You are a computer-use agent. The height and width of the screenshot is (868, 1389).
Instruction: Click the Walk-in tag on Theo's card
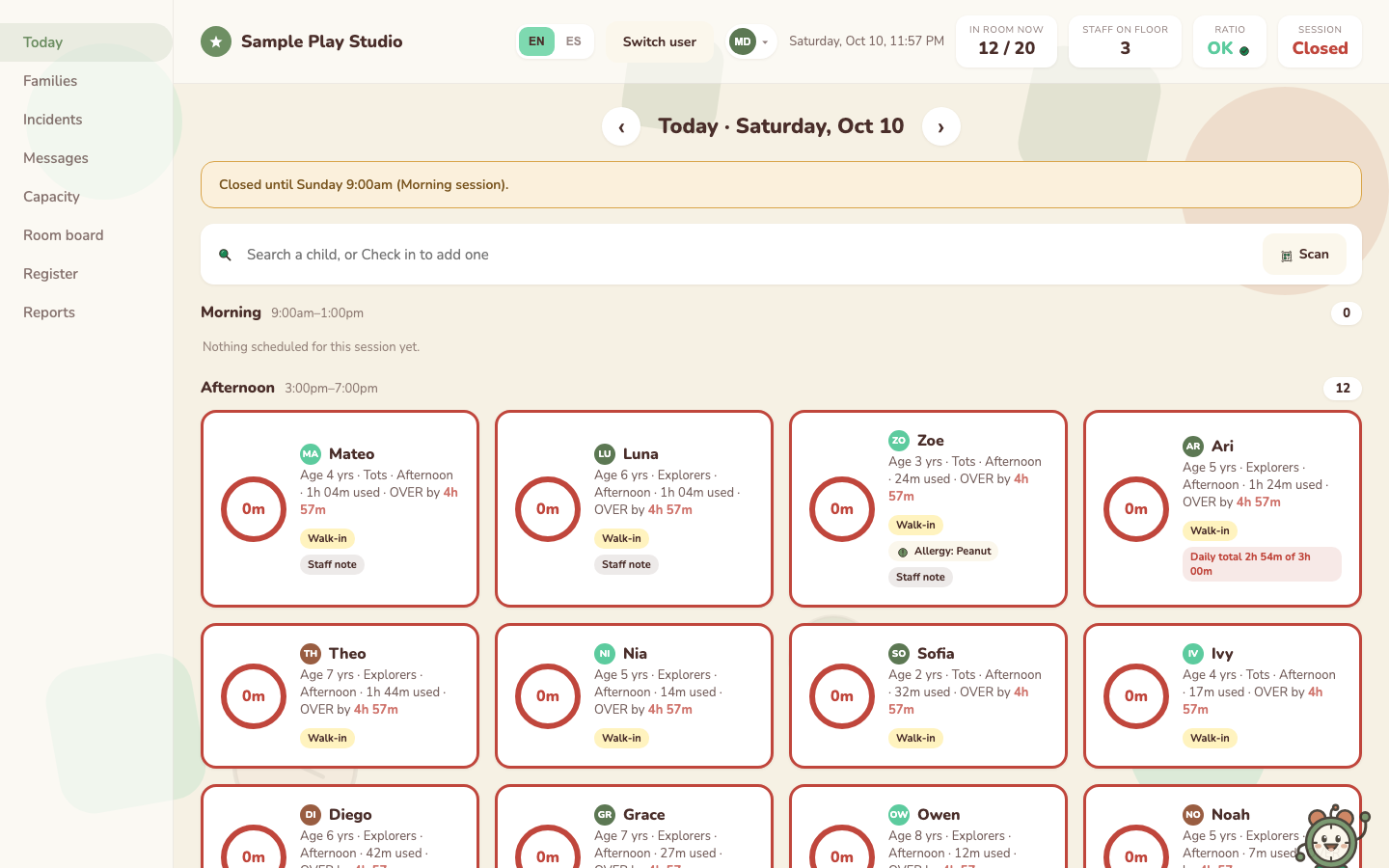(327, 739)
